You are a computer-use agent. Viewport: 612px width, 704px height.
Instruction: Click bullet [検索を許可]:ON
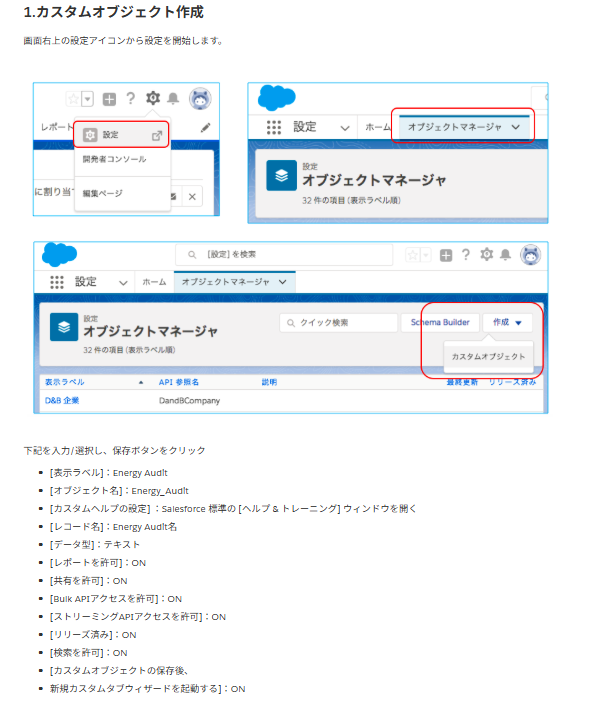tap(88, 653)
